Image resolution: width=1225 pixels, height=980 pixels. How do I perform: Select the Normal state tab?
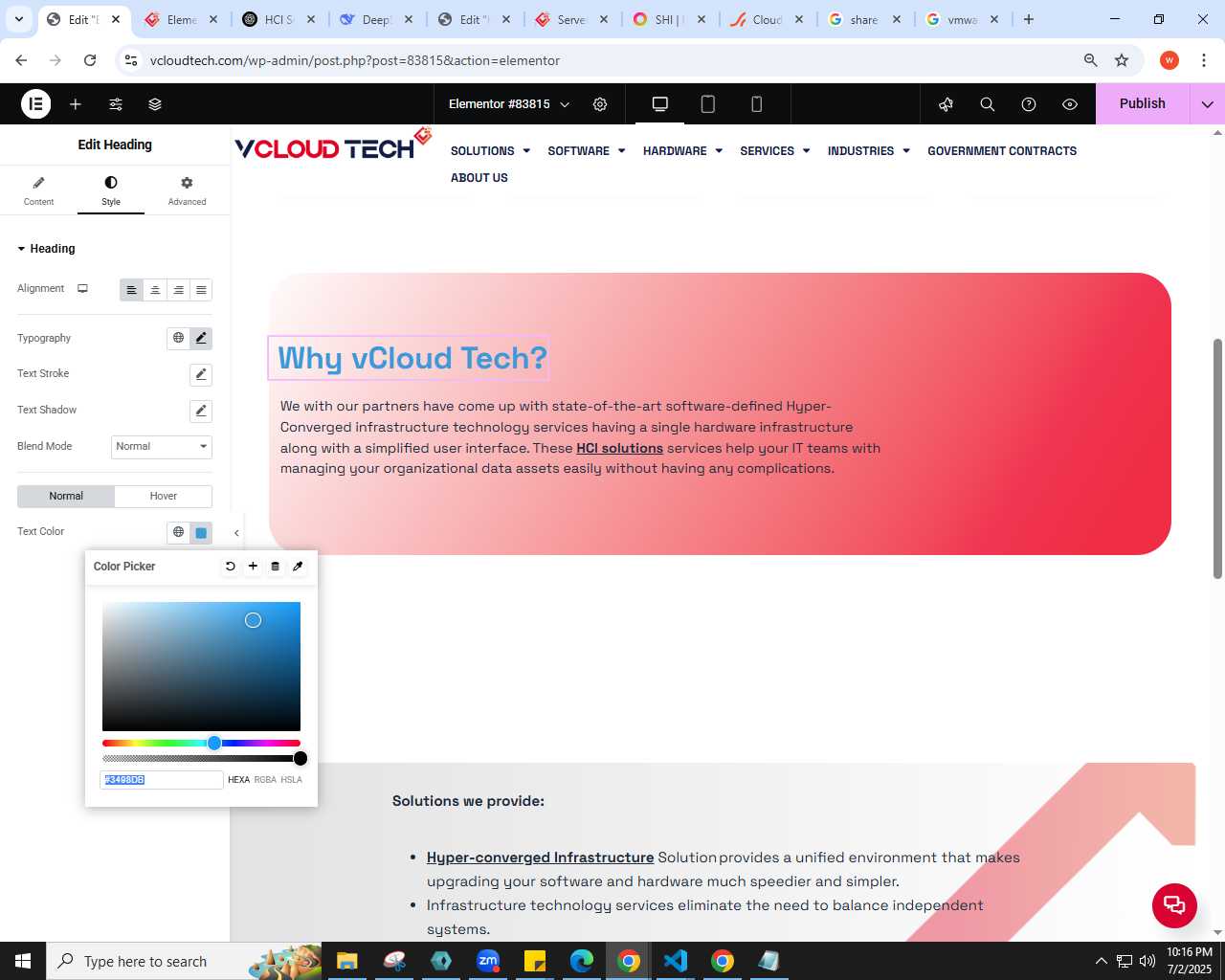click(x=66, y=496)
